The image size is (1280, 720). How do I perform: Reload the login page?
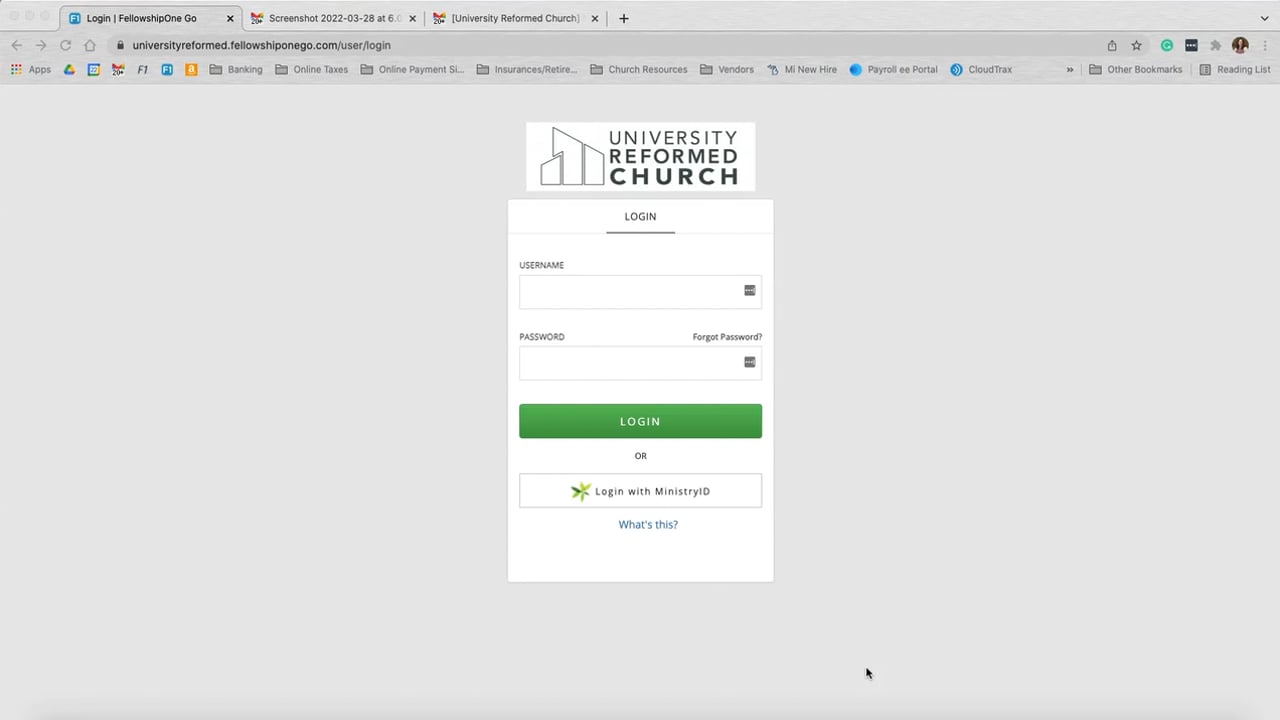pyautogui.click(x=65, y=45)
